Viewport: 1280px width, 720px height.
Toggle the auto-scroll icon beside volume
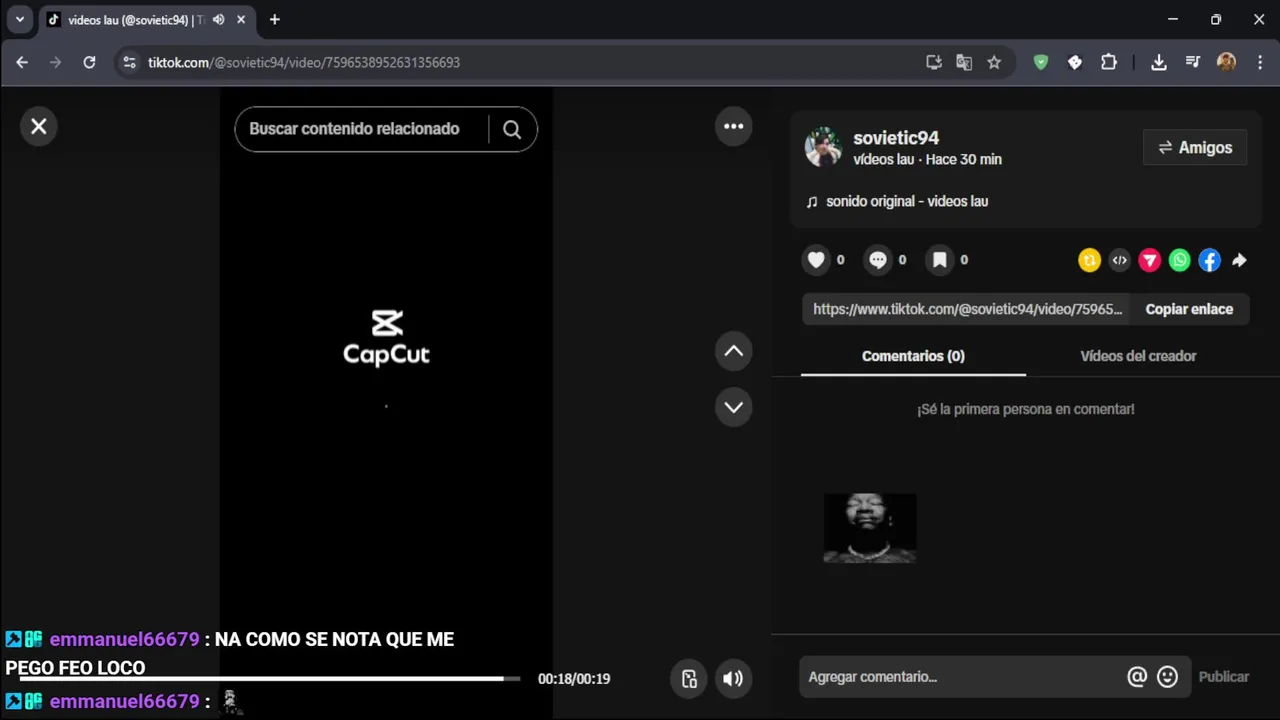[689, 679]
